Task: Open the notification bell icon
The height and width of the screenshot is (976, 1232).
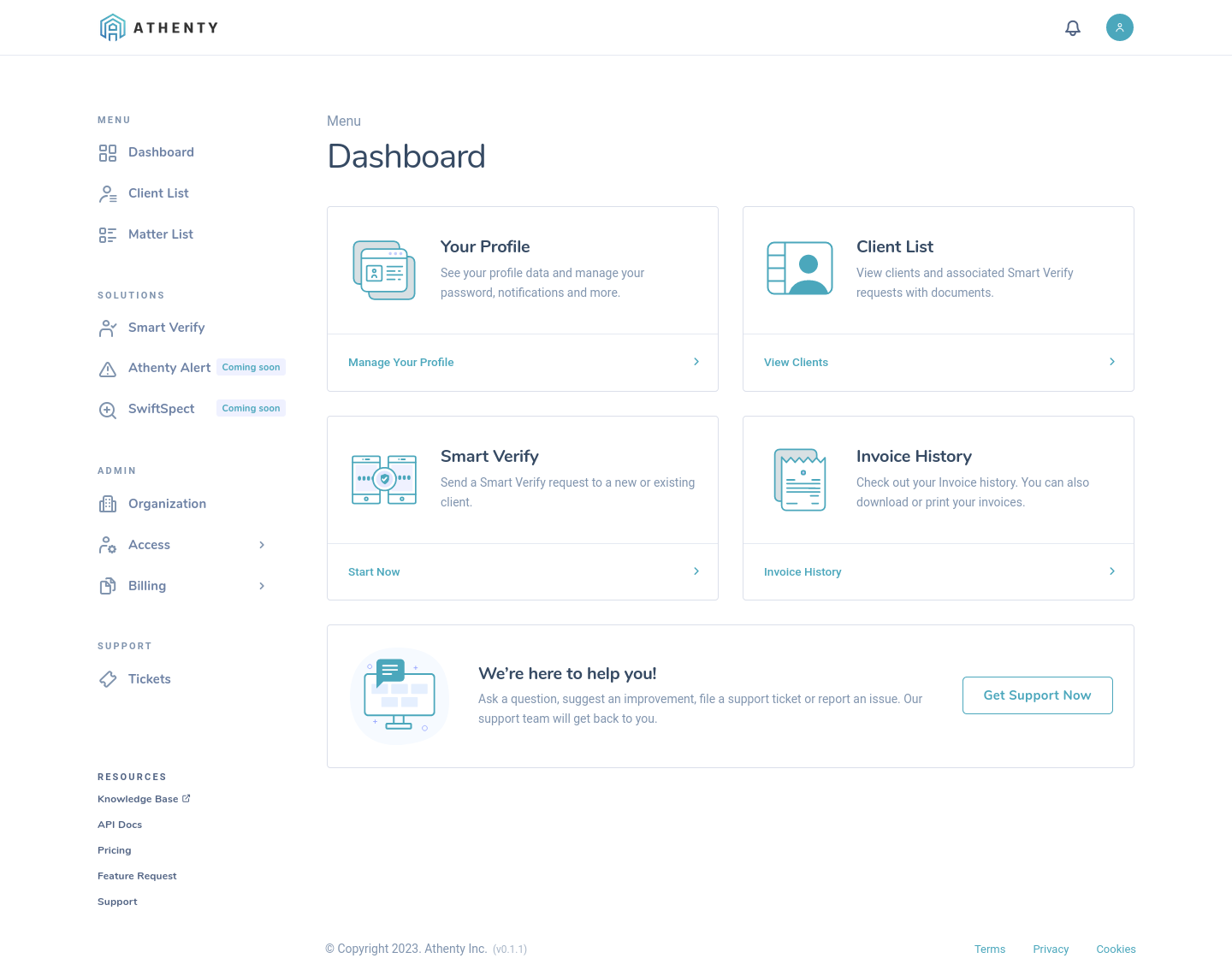Action: point(1073,27)
